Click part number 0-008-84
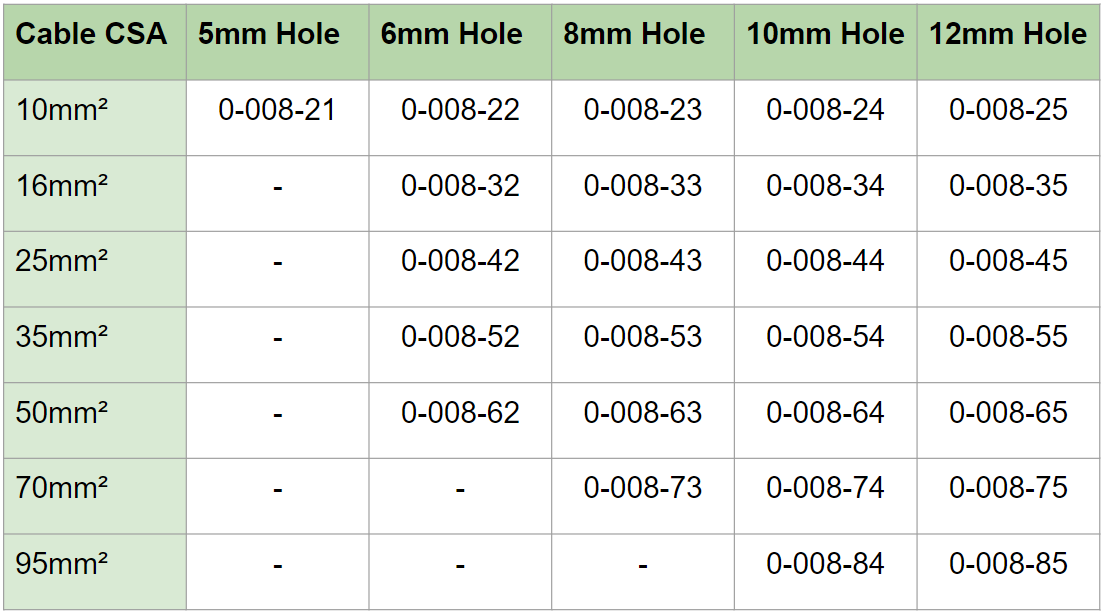The width and height of the screenshot is (1104, 615). click(825, 564)
